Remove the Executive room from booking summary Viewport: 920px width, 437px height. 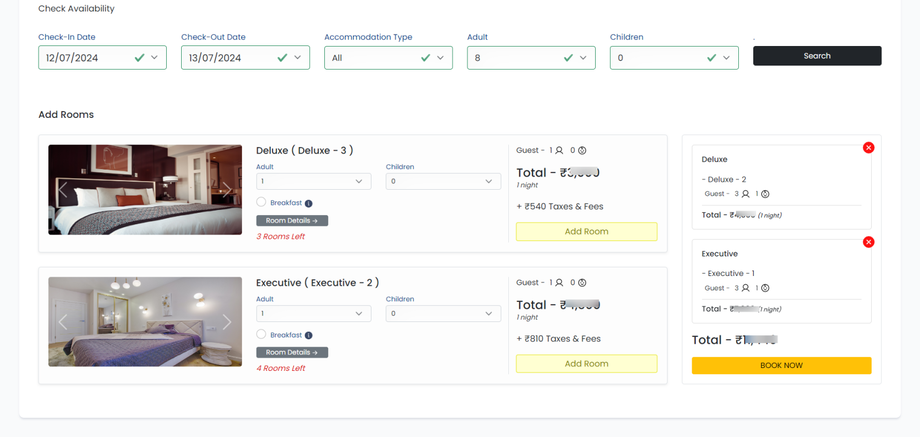click(x=868, y=242)
